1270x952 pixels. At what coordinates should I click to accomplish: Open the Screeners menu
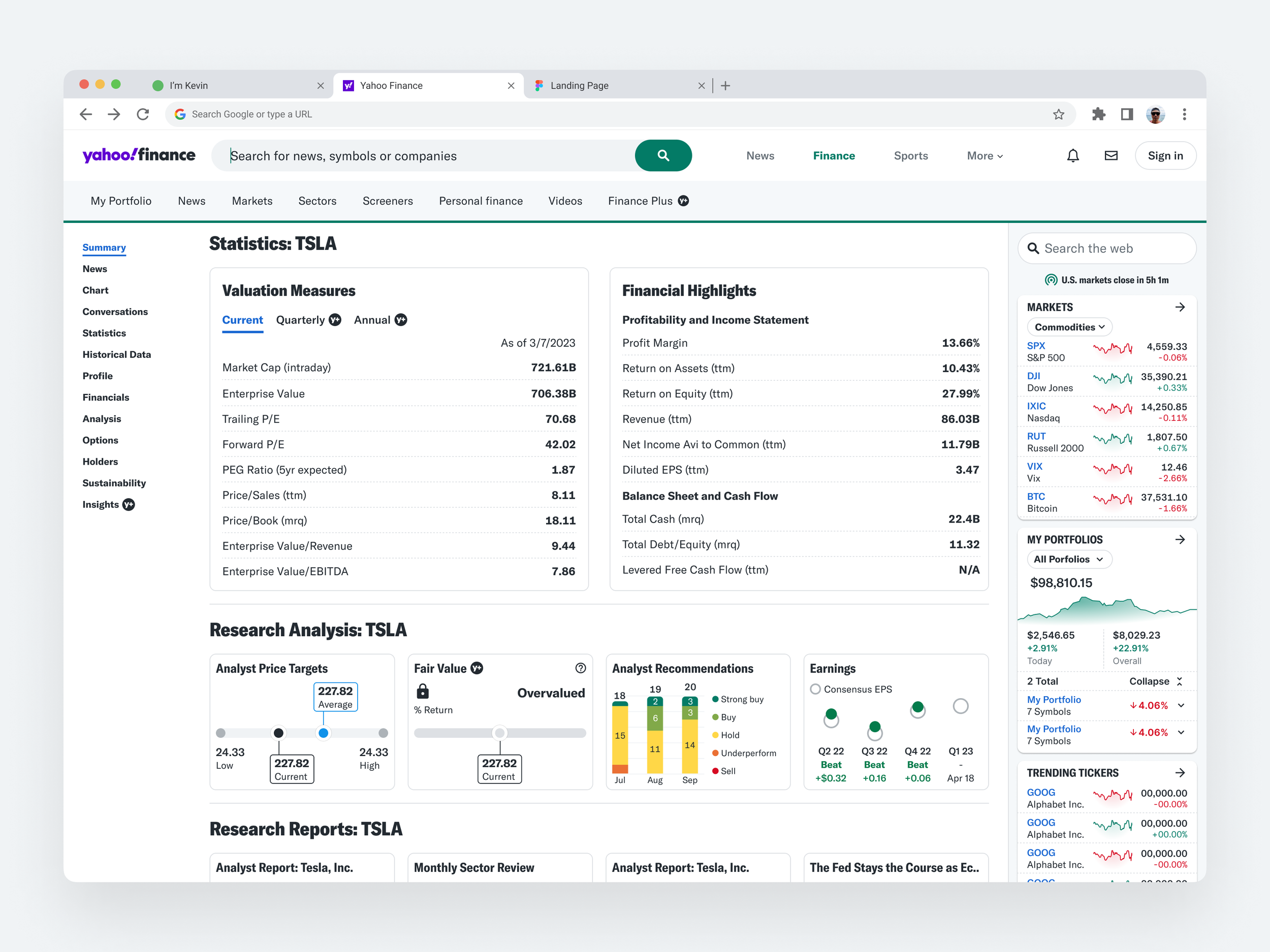pos(388,201)
